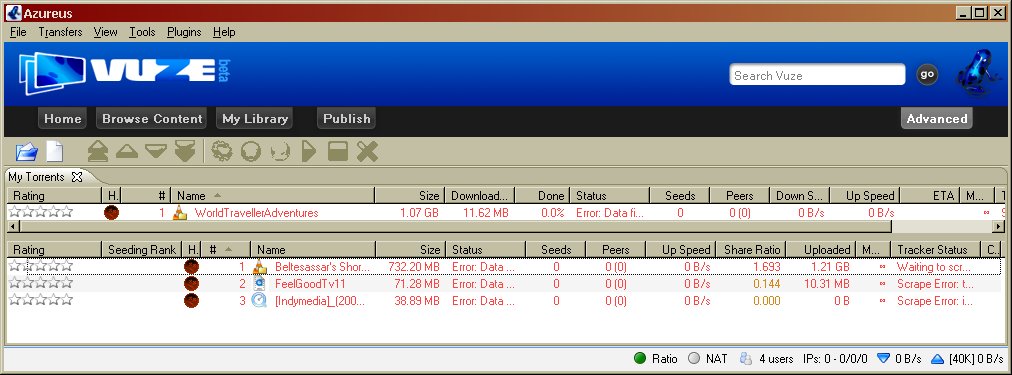The height and width of the screenshot is (375, 1012).
Task: Open the File menu
Action: (x=18, y=32)
